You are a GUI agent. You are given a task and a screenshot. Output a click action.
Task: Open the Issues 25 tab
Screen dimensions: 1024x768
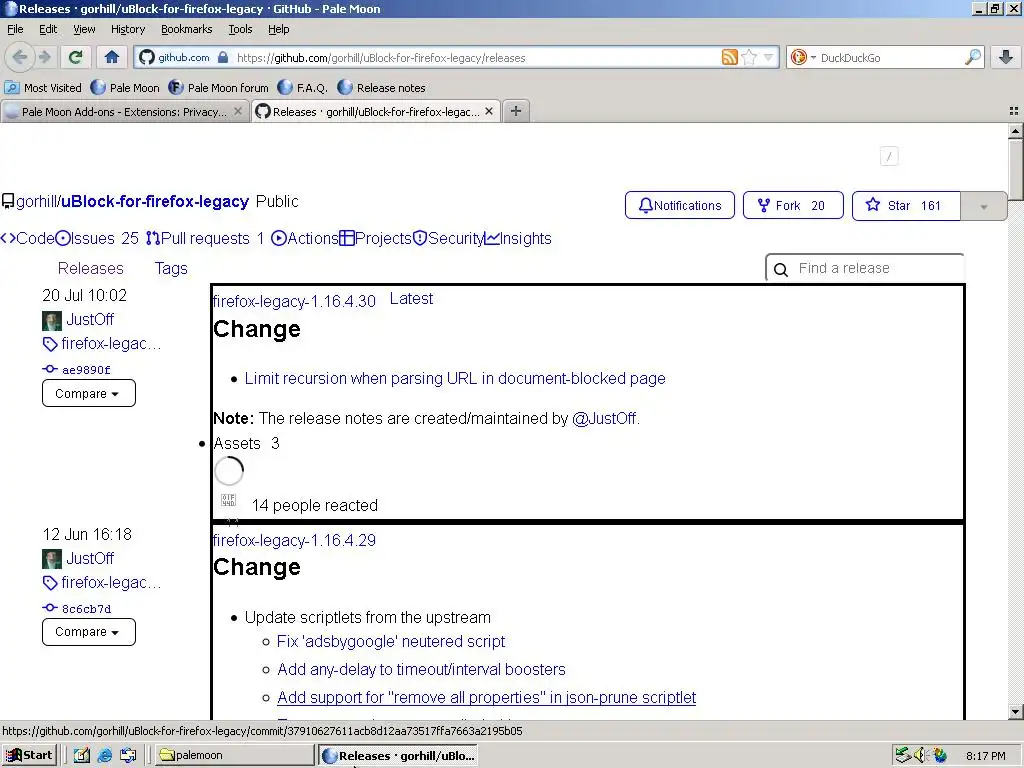click(97, 238)
